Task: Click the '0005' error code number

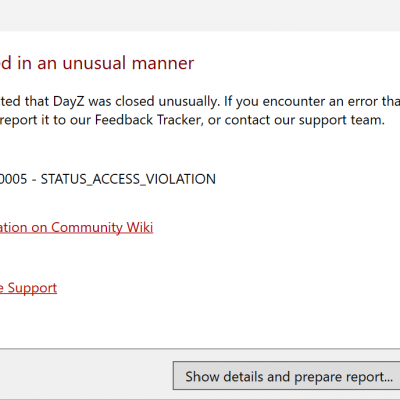Action: tap(13, 179)
